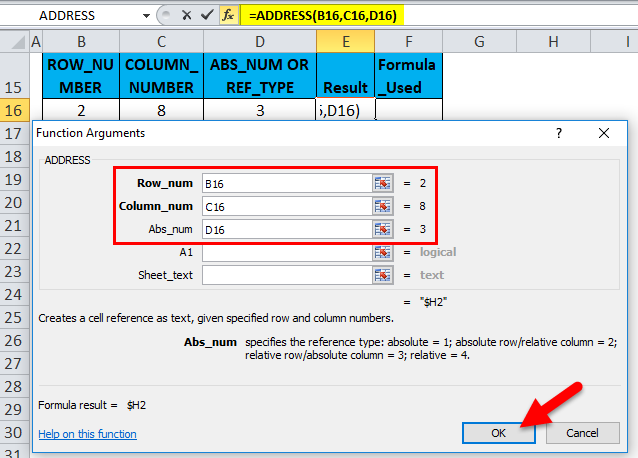The image size is (638, 458).
Task: Click the ABS_NUM OR REF_TYPE header cell
Action: point(260,76)
